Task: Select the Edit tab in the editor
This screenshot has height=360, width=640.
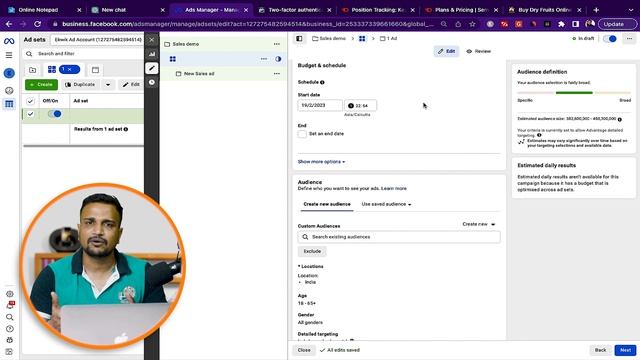Action: coord(446,51)
